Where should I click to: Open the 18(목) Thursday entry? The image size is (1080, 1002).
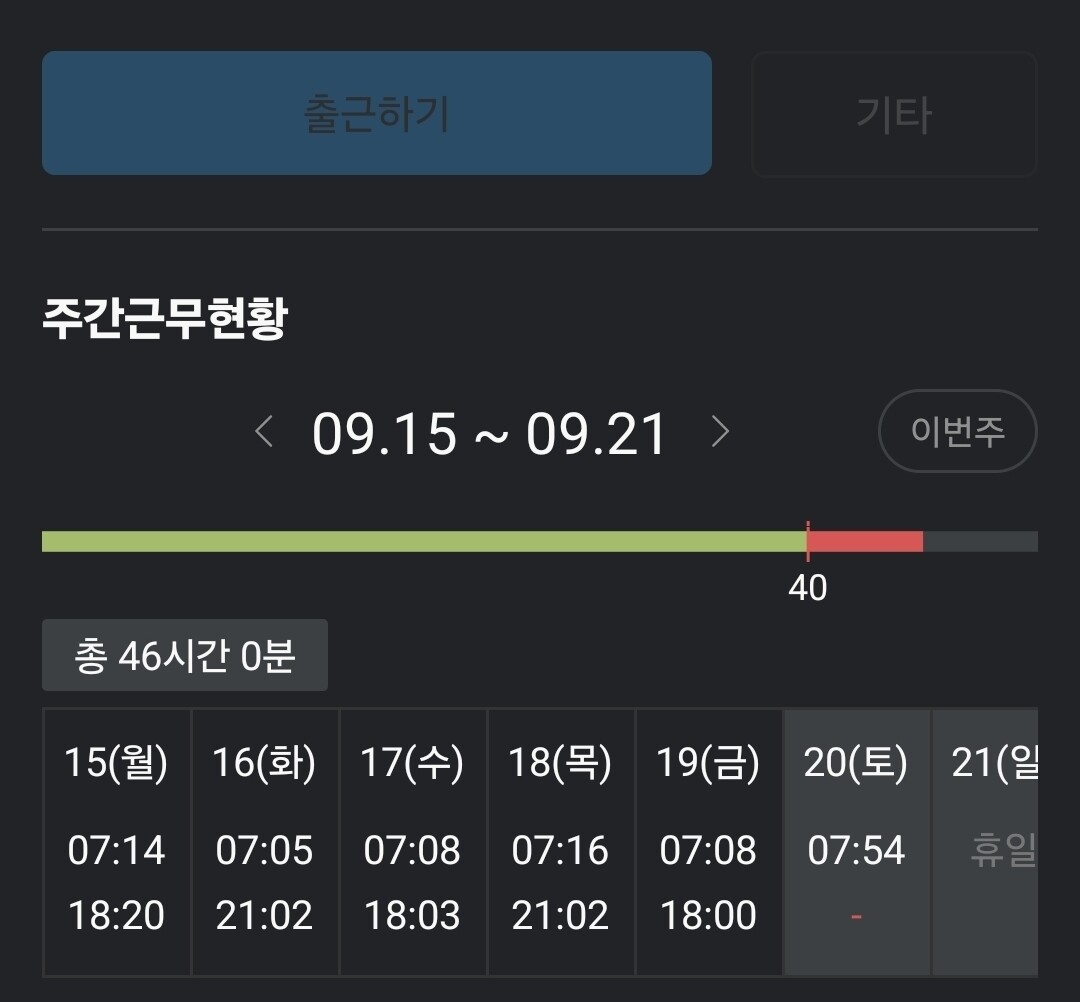(x=560, y=840)
